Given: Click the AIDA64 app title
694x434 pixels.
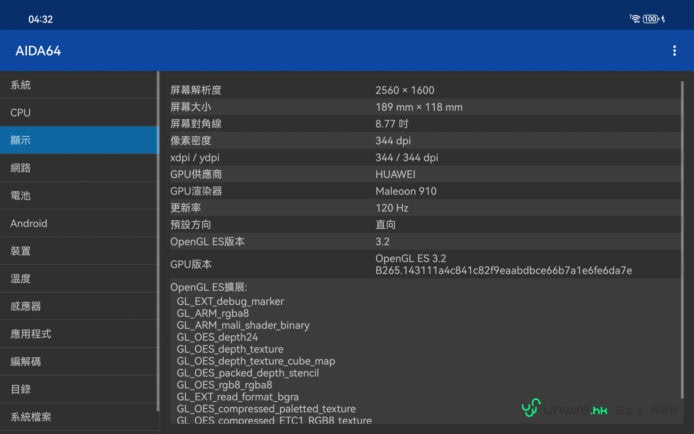Looking at the screenshot, I should [x=38, y=51].
